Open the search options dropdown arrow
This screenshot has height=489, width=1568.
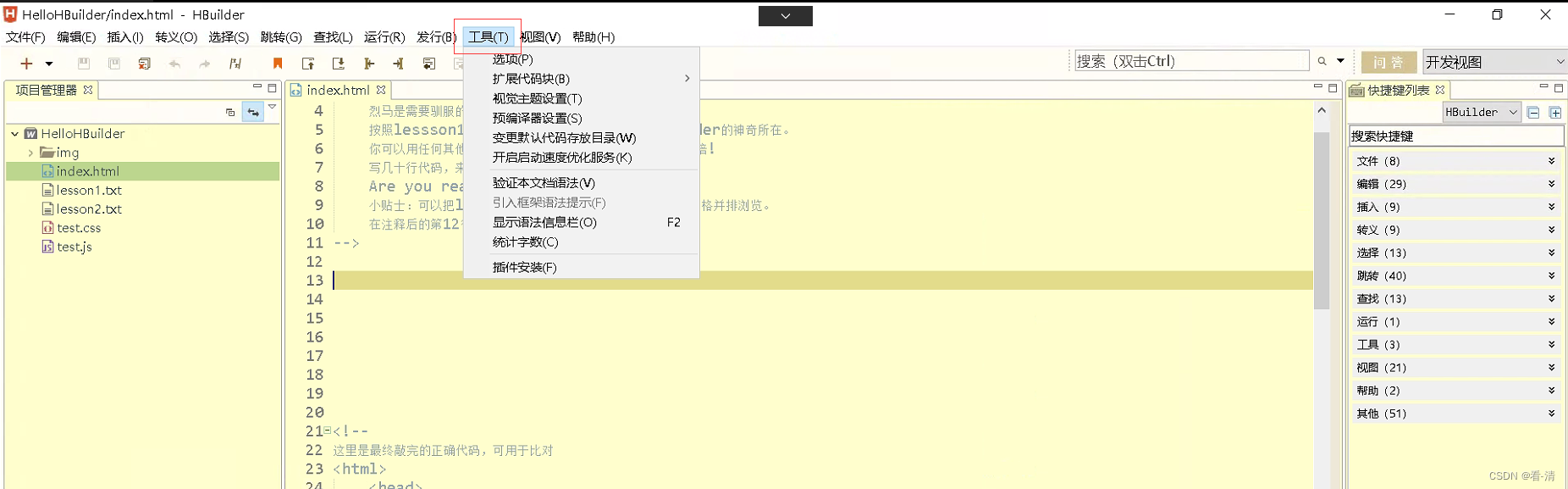coord(1340,61)
